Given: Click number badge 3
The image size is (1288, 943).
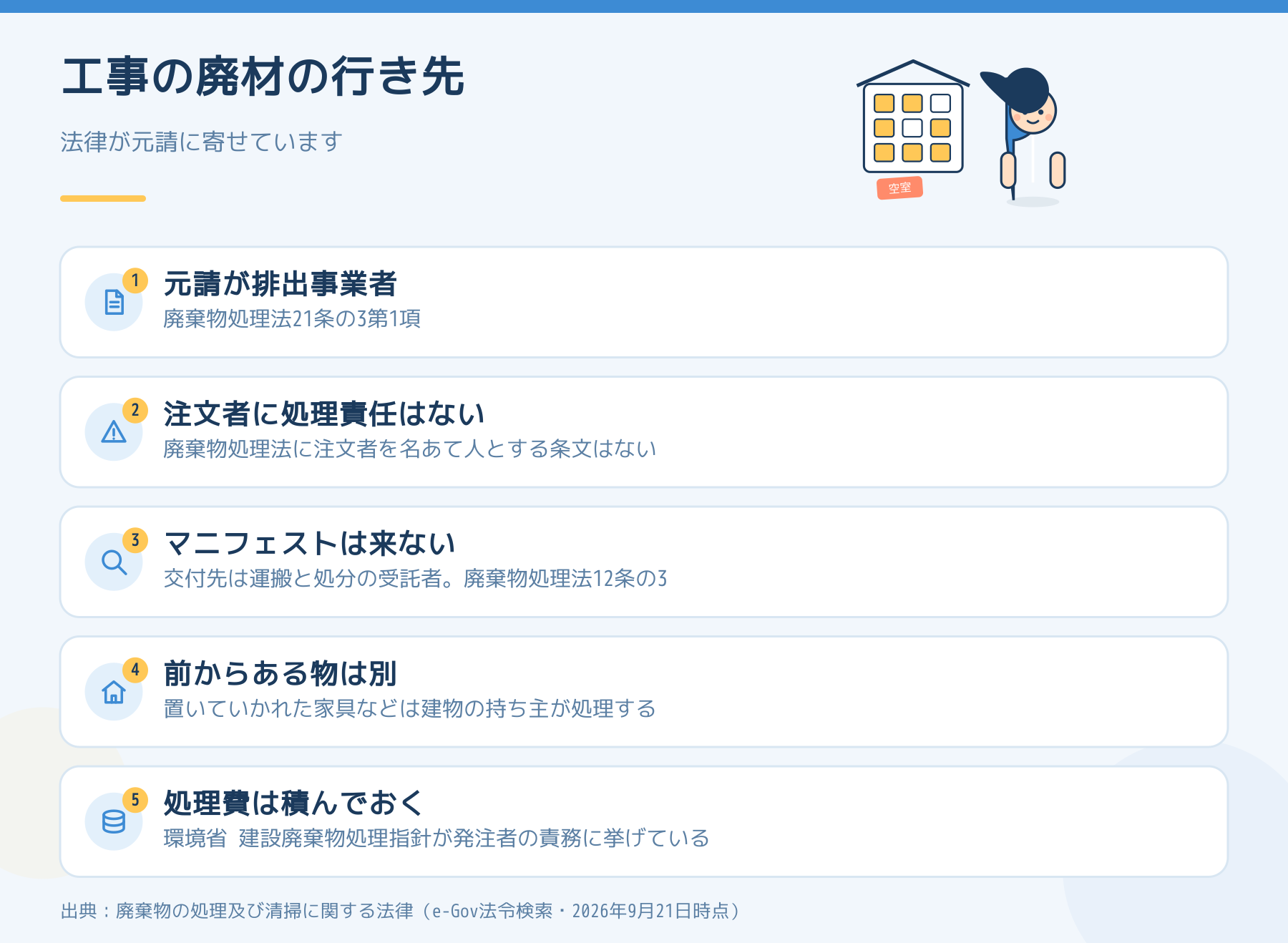Looking at the screenshot, I should coord(135,540).
